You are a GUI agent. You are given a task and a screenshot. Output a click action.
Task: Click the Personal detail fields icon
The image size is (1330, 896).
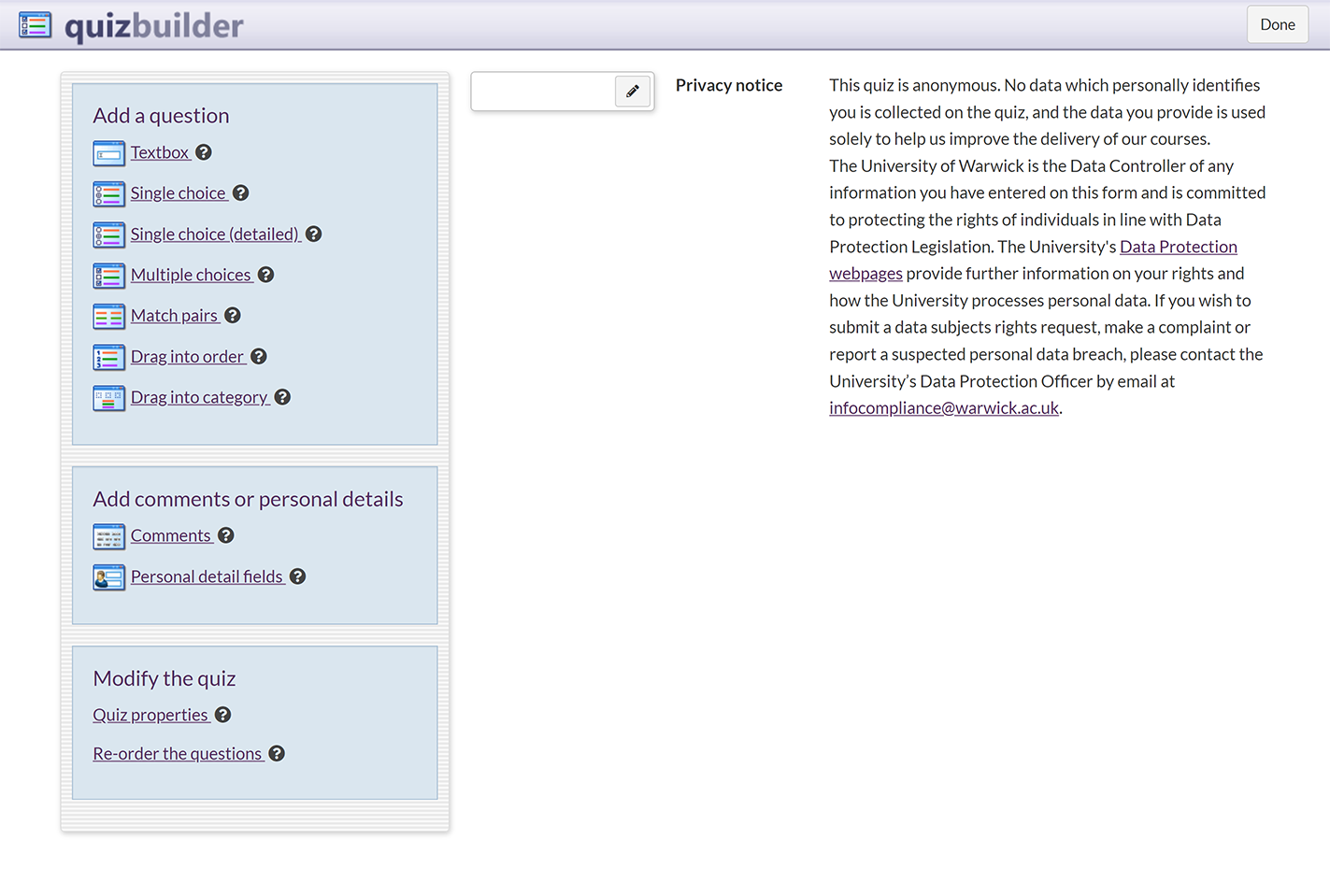108,578
